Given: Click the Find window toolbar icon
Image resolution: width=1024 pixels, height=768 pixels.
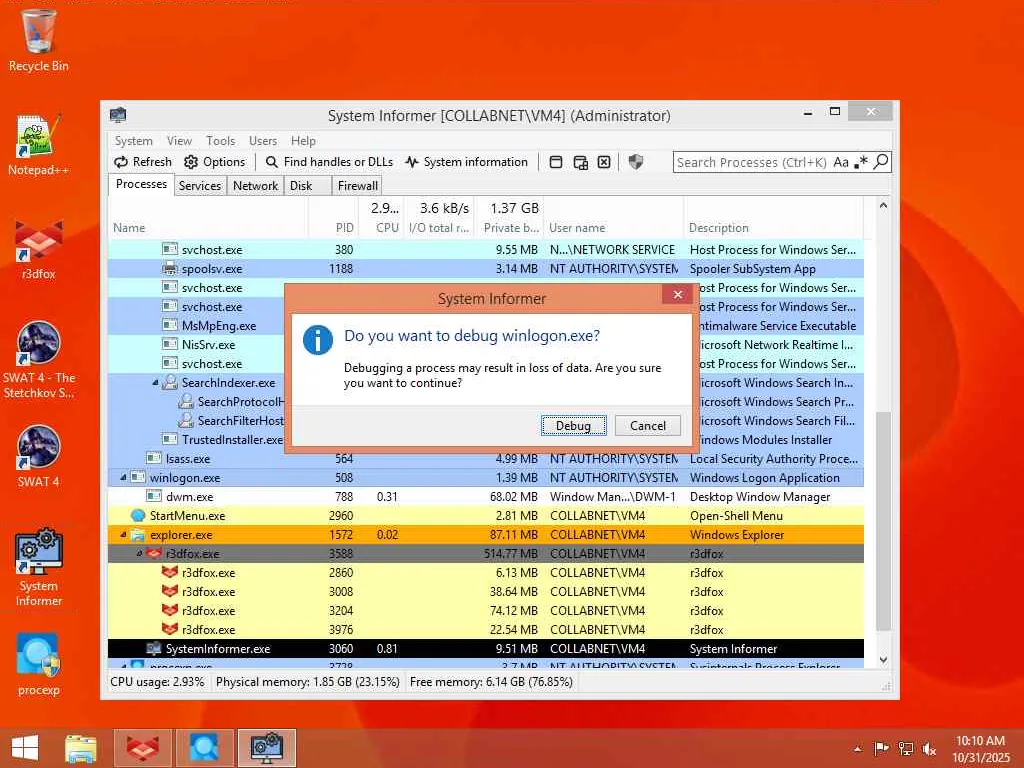Looking at the screenshot, I should [x=556, y=162].
